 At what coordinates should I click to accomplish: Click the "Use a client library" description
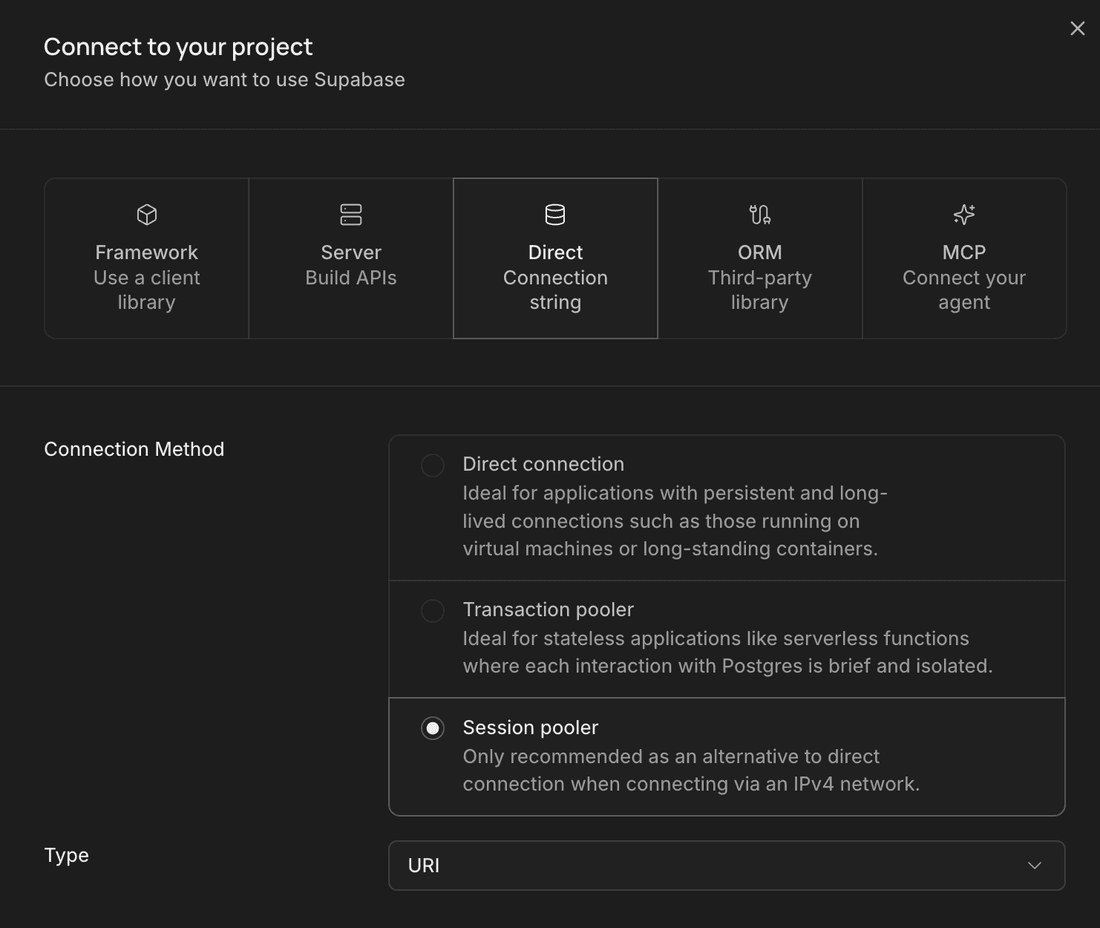[x=147, y=290]
